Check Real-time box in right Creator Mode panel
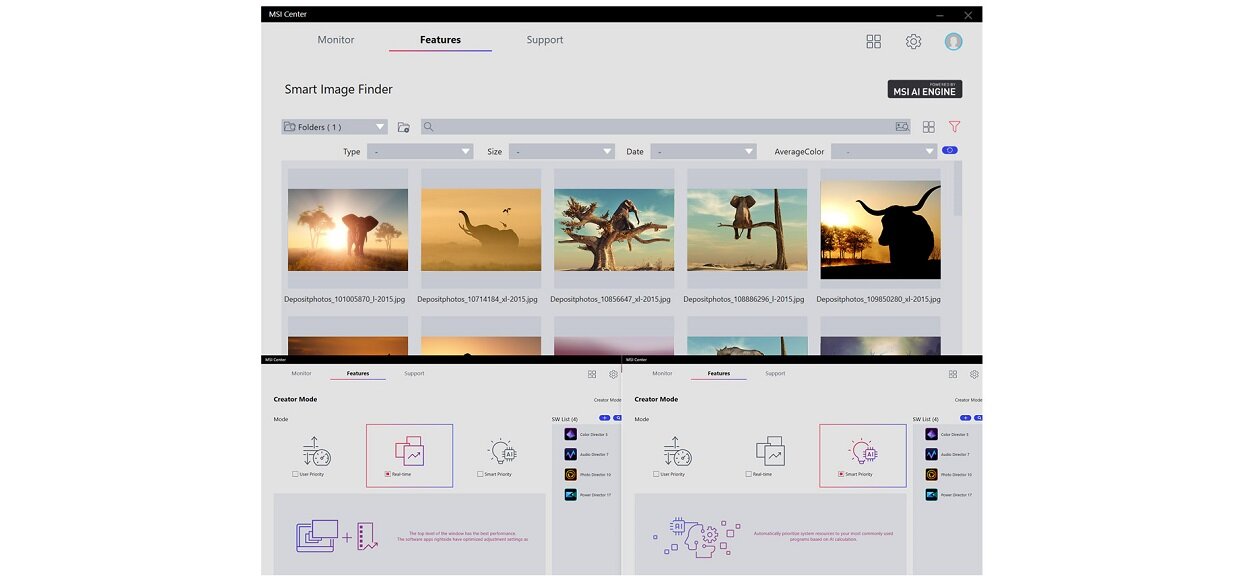The image size is (1250, 581). coord(749,474)
